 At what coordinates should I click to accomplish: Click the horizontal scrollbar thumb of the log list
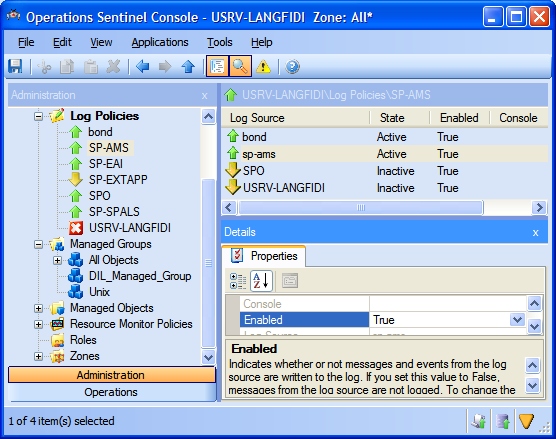(361, 207)
